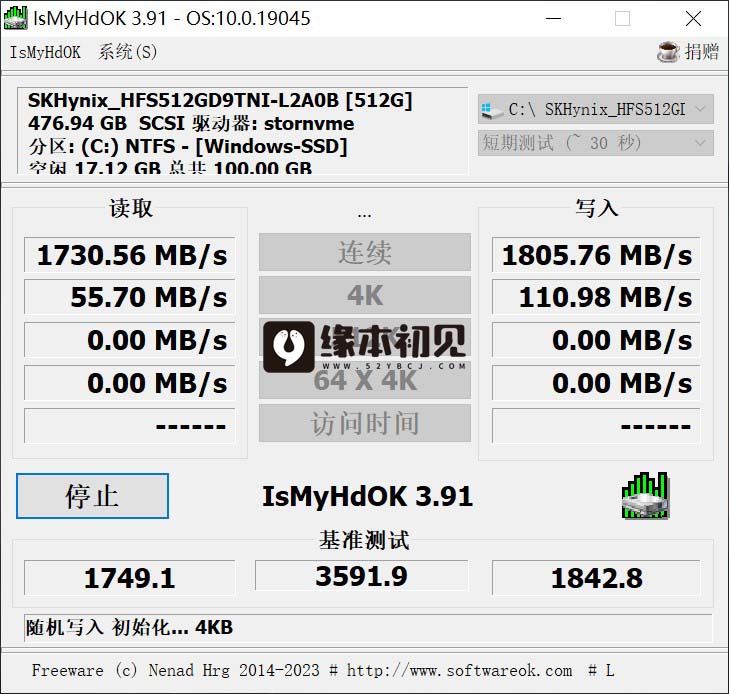Viewport: 729px width, 694px height.
Task: Click the 4K test button
Action: (x=364, y=295)
